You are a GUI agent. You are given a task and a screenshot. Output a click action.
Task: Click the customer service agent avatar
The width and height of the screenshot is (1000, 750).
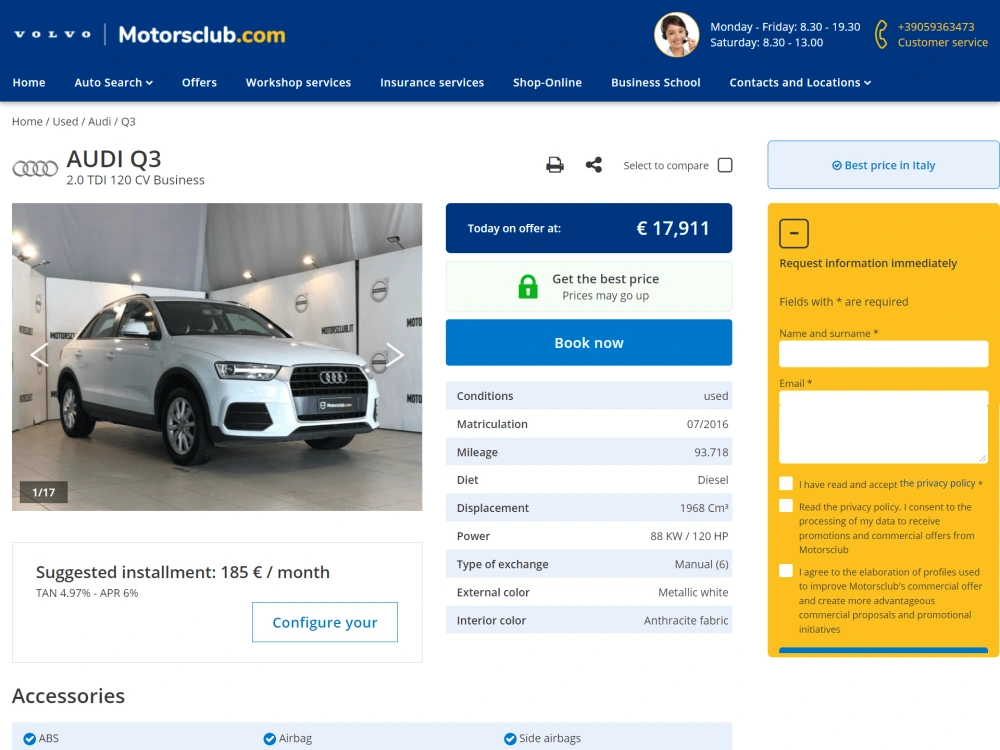point(676,34)
